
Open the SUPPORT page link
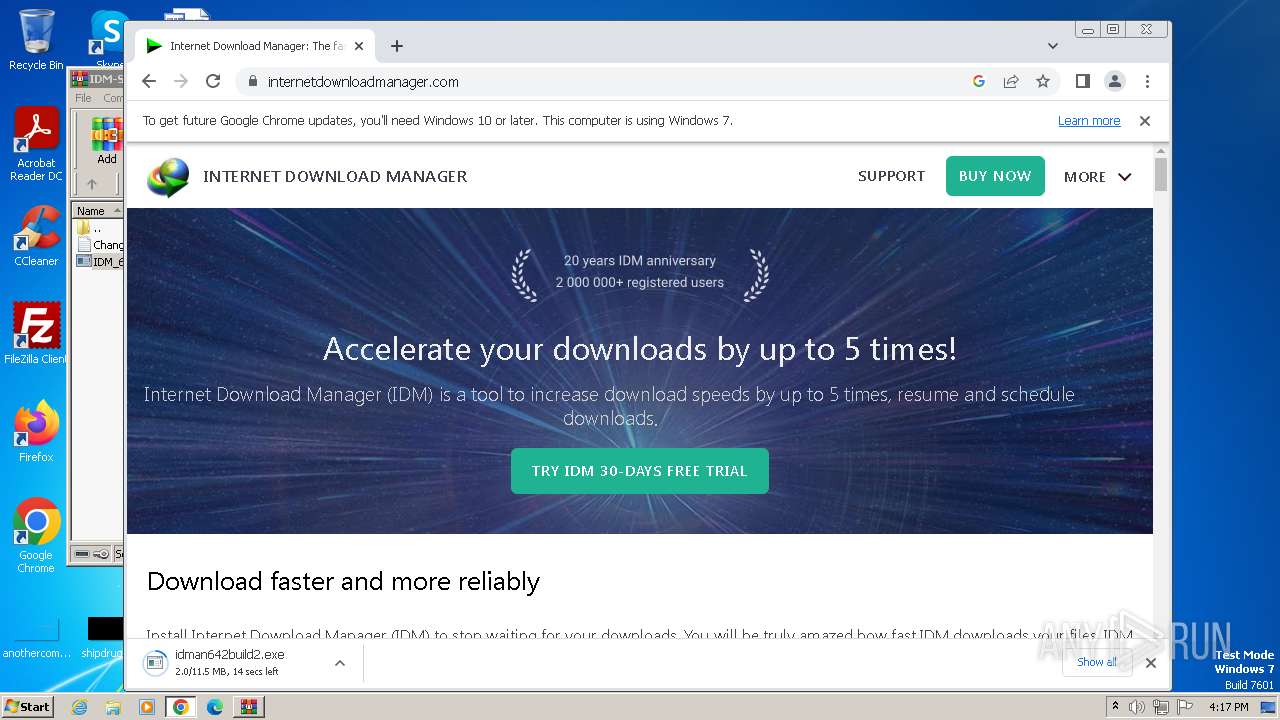coord(891,176)
